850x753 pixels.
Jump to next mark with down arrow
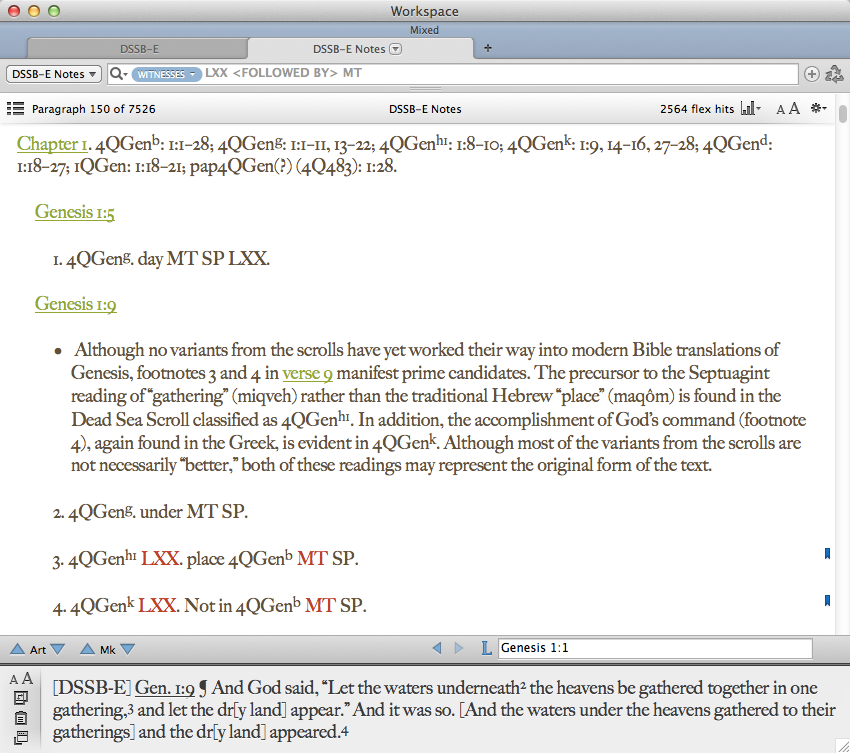(x=127, y=649)
